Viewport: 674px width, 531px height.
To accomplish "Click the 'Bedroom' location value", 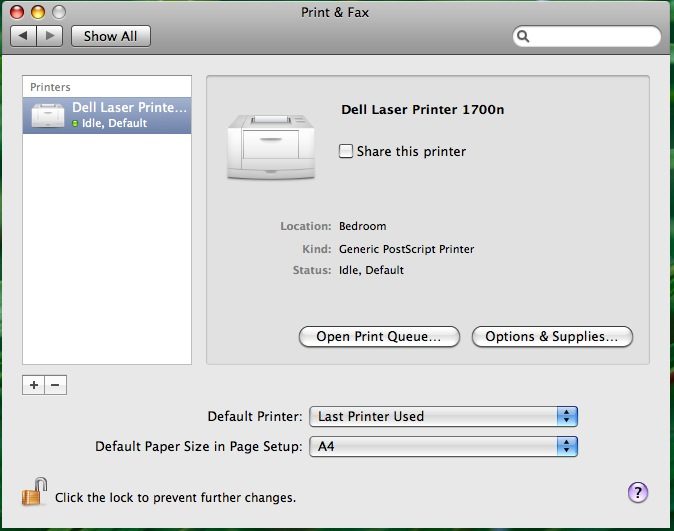I will [x=362, y=226].
